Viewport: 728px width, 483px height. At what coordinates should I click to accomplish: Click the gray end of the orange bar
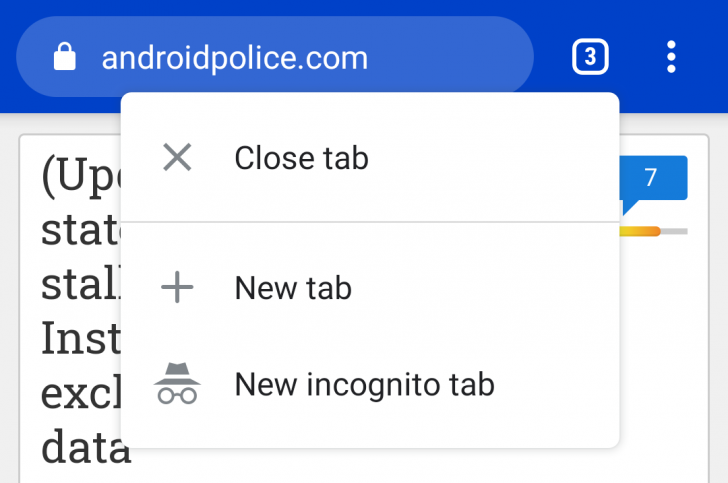[674, 231]
